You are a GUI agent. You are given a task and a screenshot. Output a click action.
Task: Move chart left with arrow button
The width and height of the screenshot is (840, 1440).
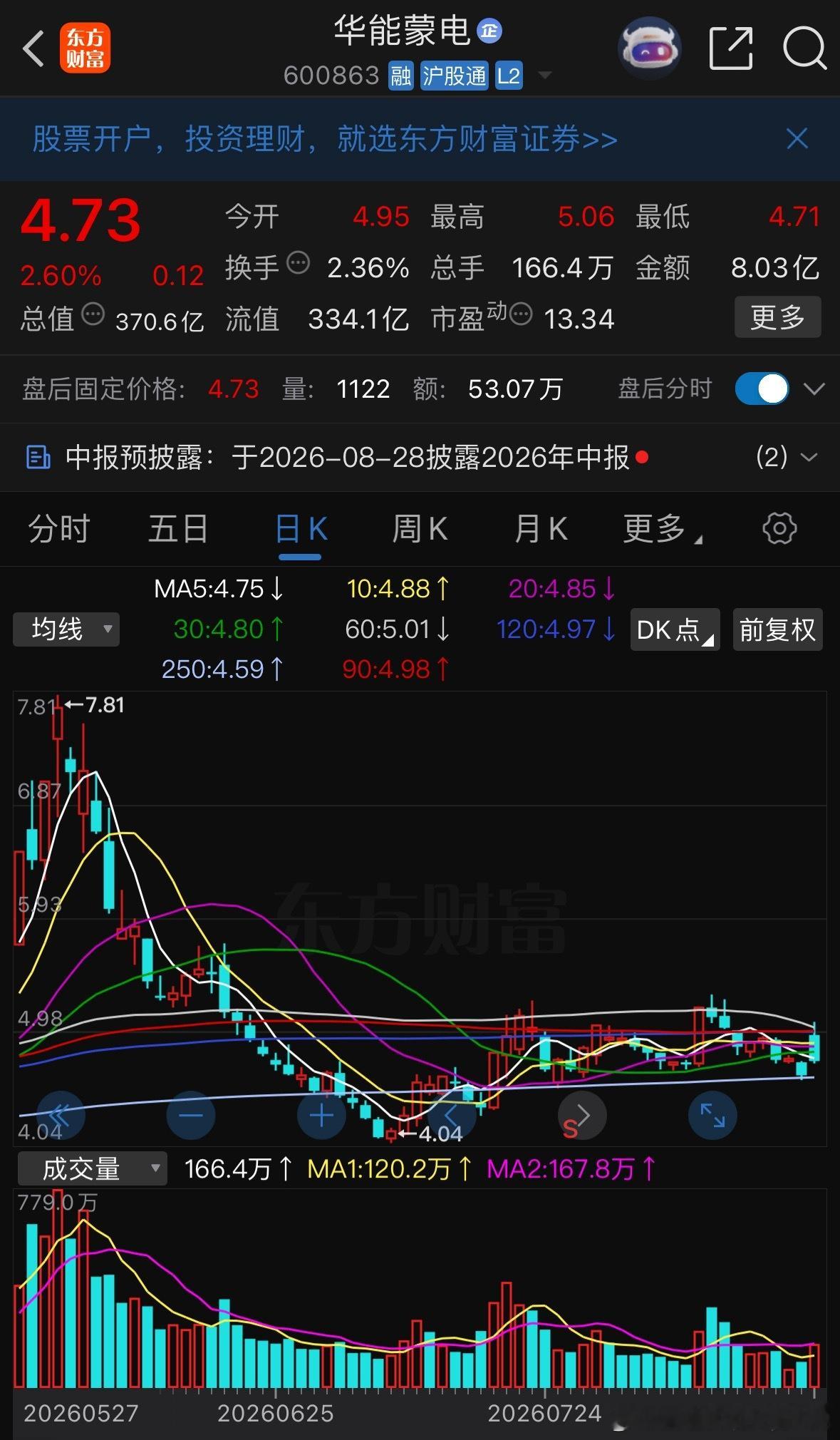(x=452, y=1115)
